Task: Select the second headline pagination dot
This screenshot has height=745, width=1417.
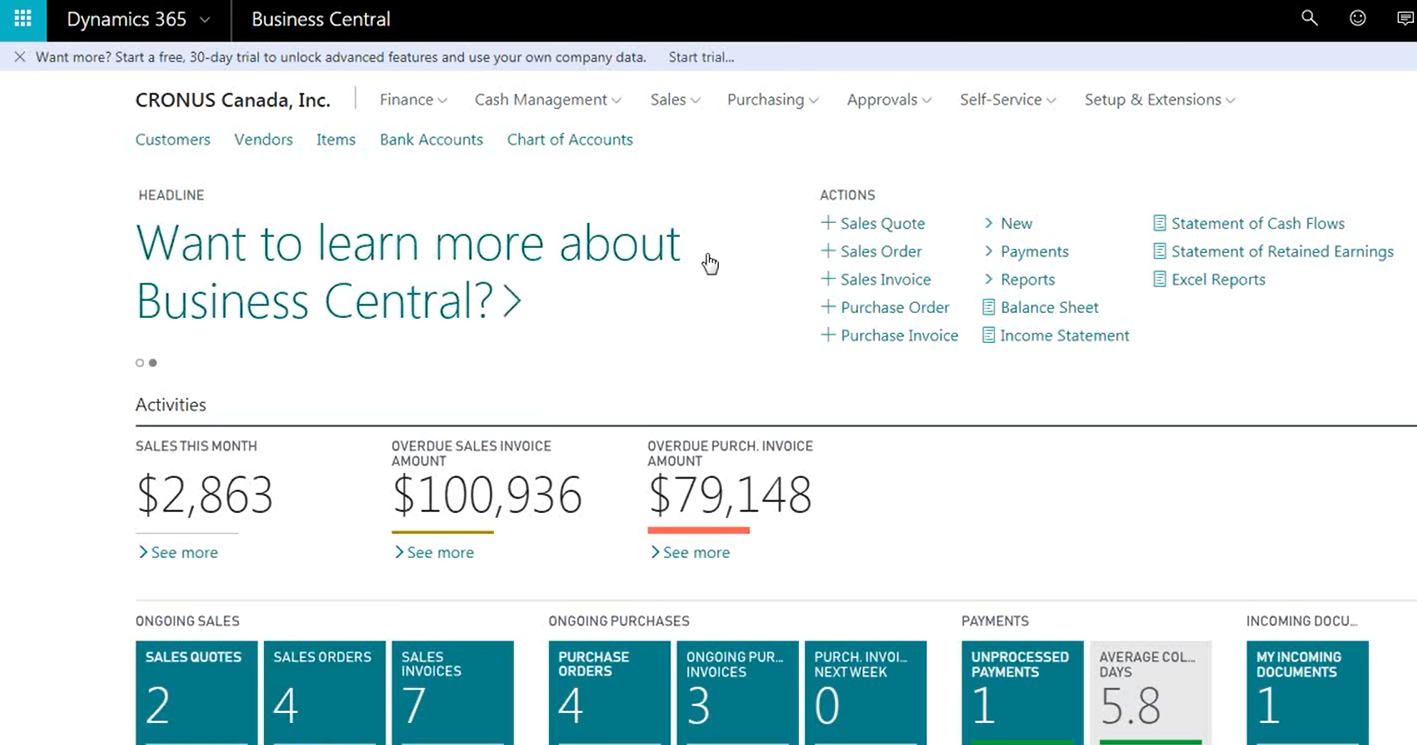Action: click(x=153, y=363)
